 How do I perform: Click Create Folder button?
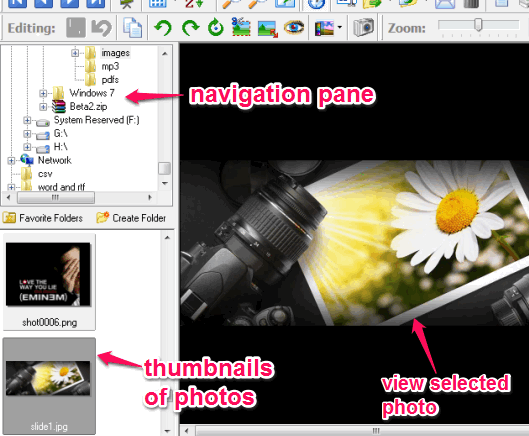131,218
